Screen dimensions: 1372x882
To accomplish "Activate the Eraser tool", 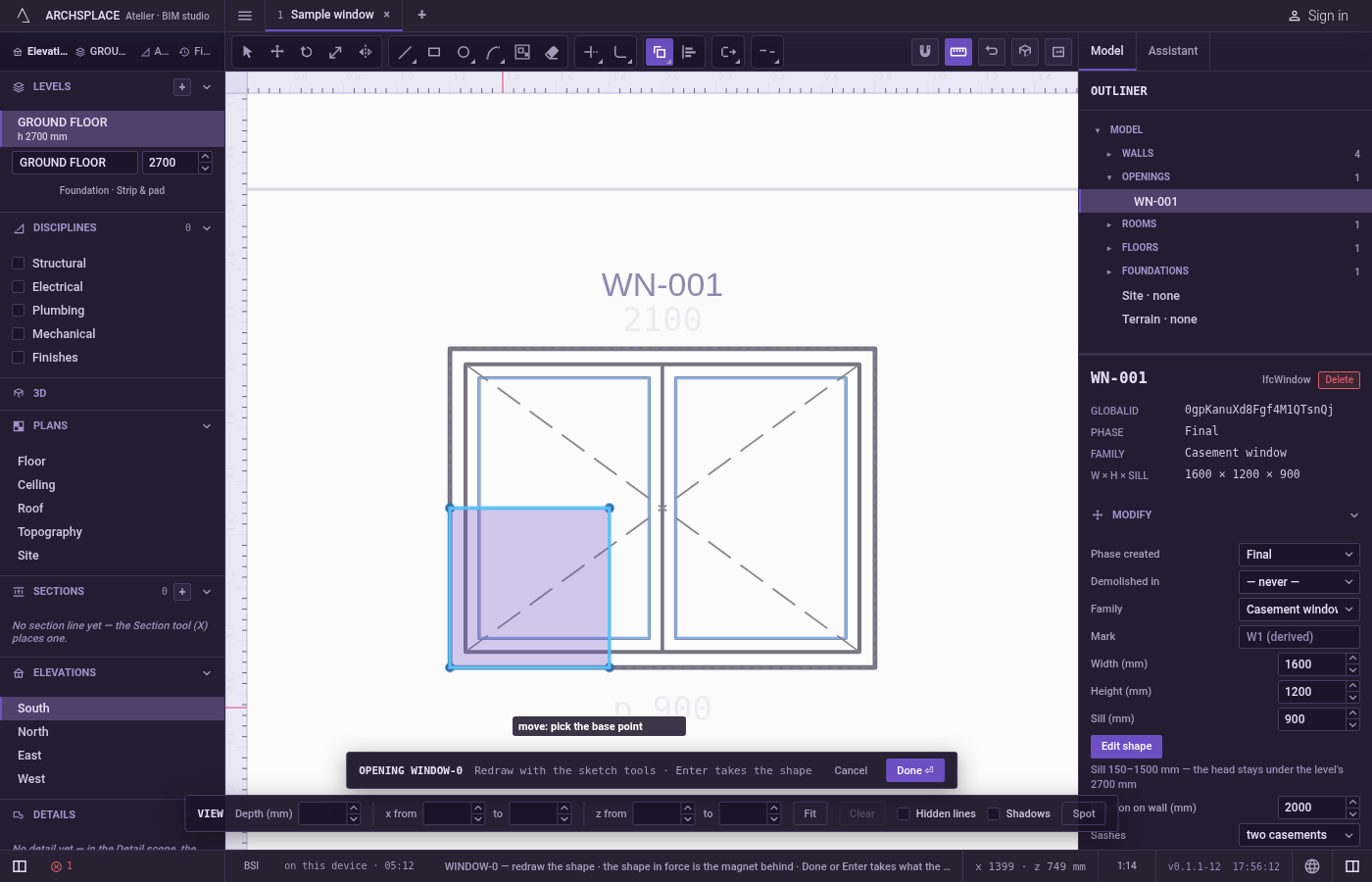I will 552,52.
